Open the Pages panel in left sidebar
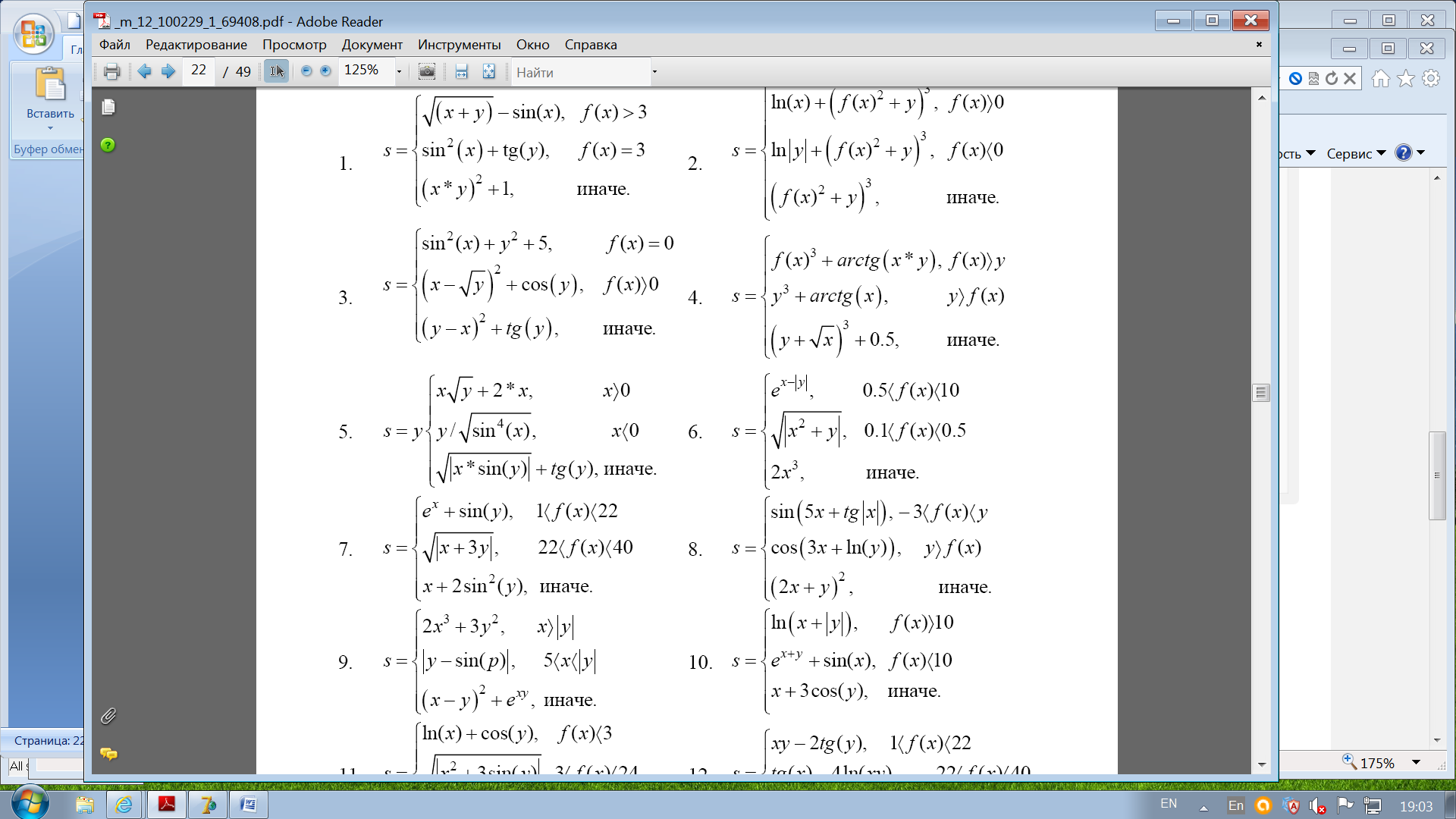The width and height of the screenshot is (1456, 819). coord(108,107)
